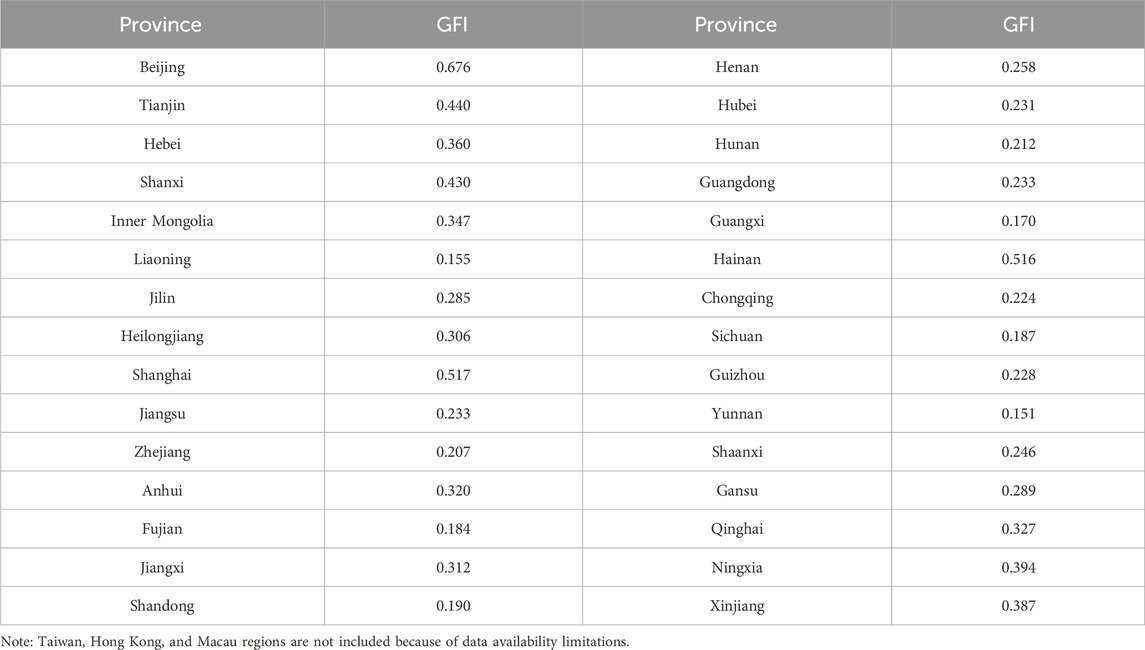The height and width of the screenshot is (650, 1145).
Task: Click the Hainan province cell
Action: click(x=737, y=260)
